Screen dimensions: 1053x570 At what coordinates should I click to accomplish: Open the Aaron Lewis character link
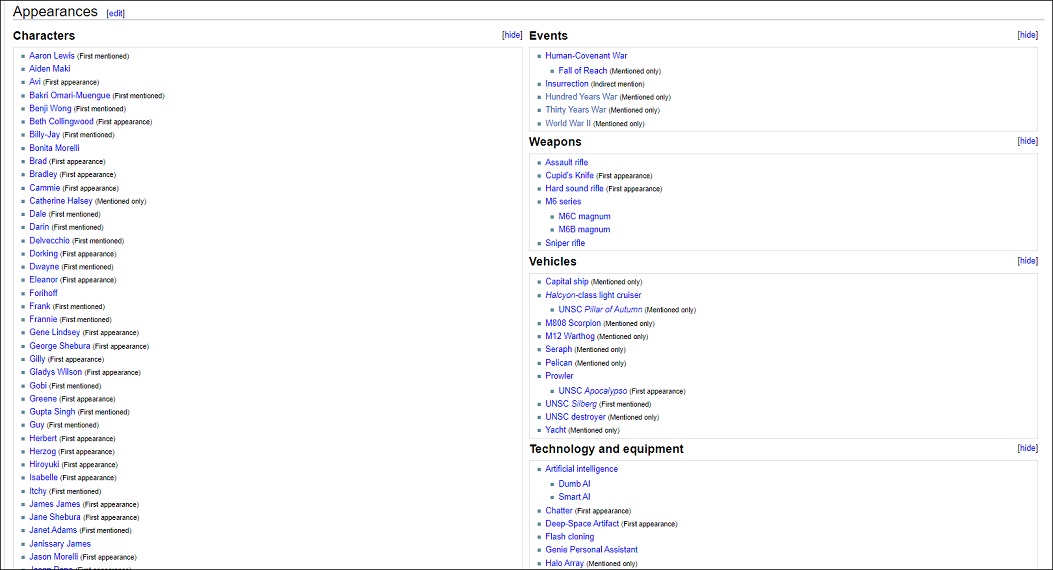51,56
